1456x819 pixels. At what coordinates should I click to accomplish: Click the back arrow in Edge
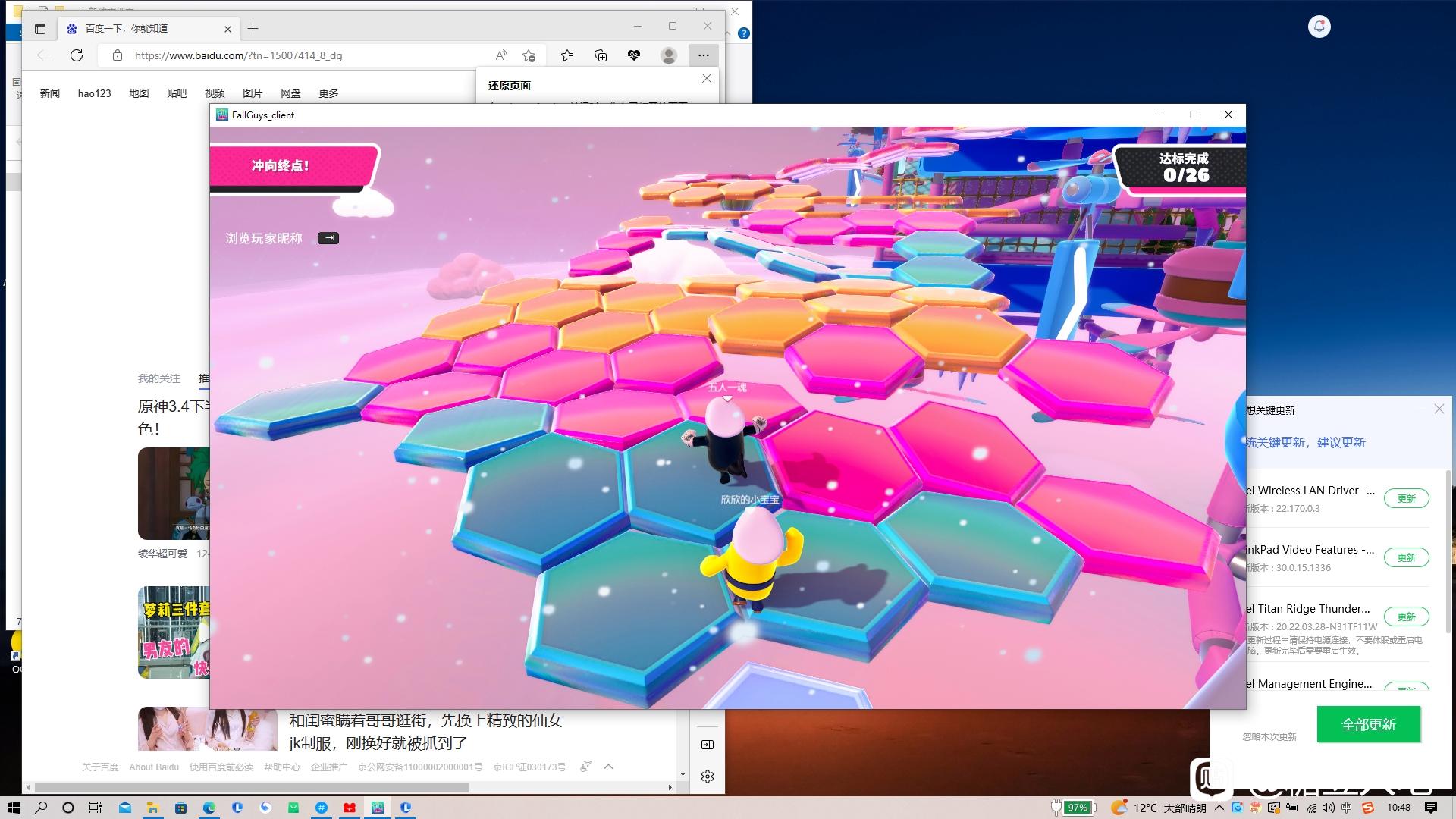click(43, 55)
